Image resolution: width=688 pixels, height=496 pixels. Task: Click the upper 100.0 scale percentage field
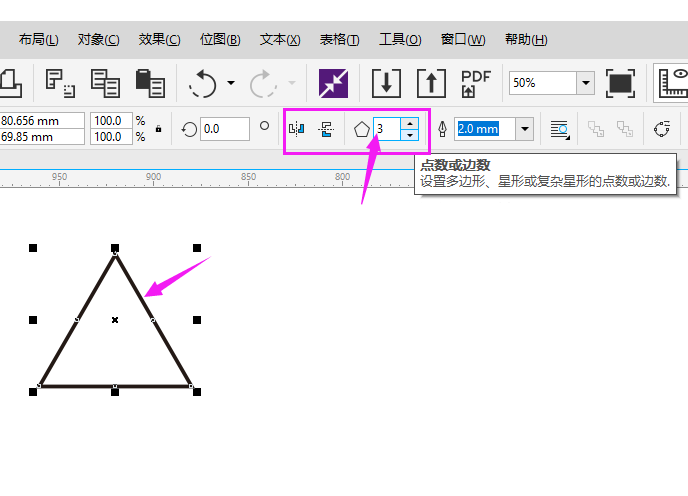click(111, 121)
